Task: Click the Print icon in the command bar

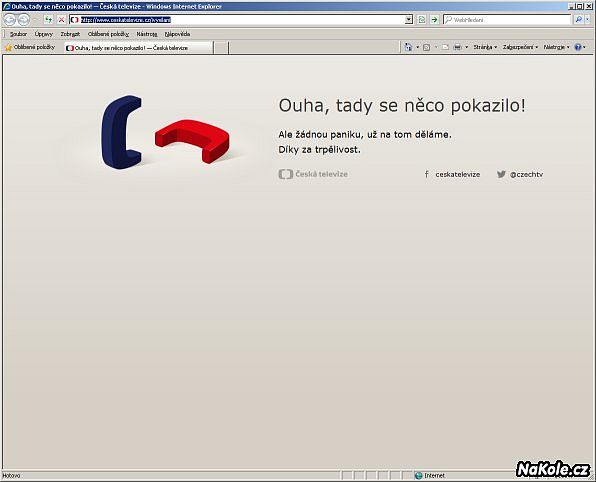Action: click(x=458, y=47)
